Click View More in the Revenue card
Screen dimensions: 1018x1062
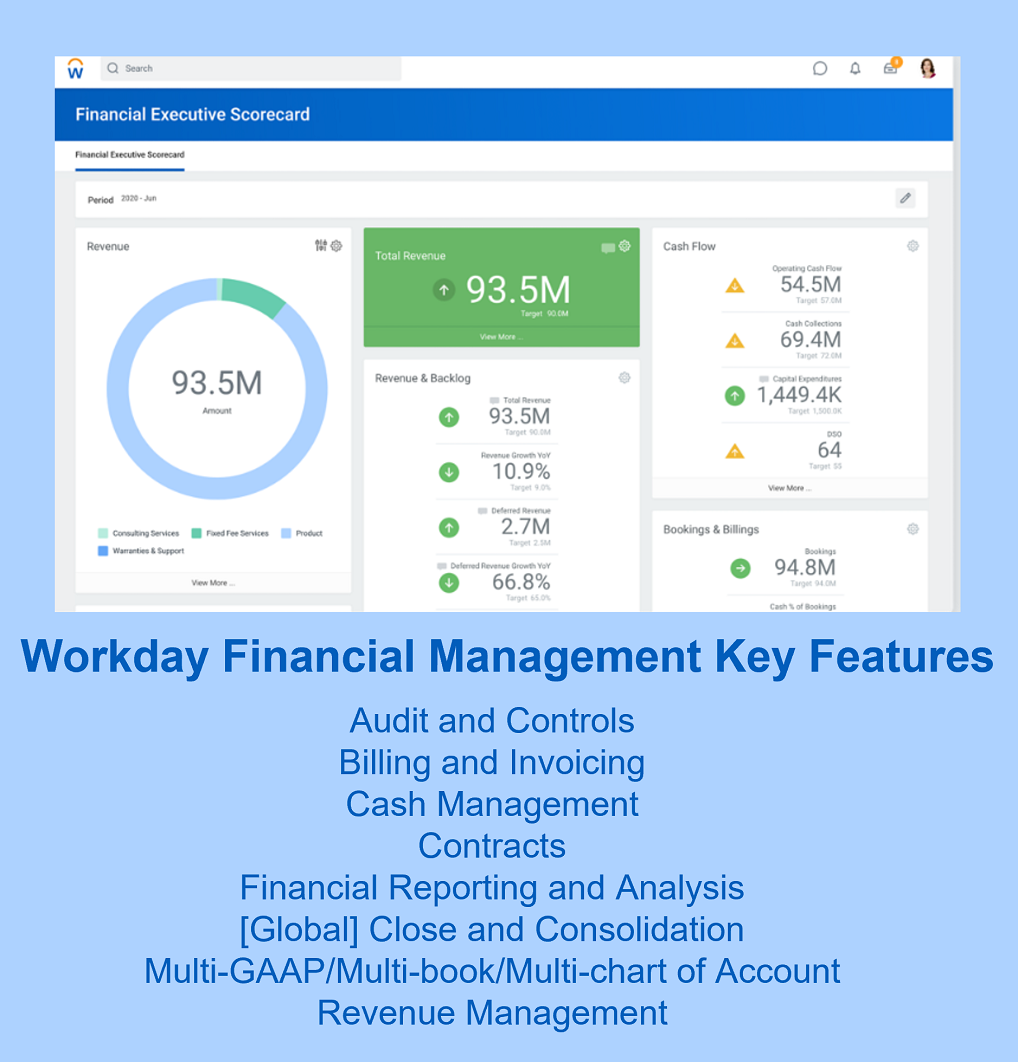tap(213, 583)
